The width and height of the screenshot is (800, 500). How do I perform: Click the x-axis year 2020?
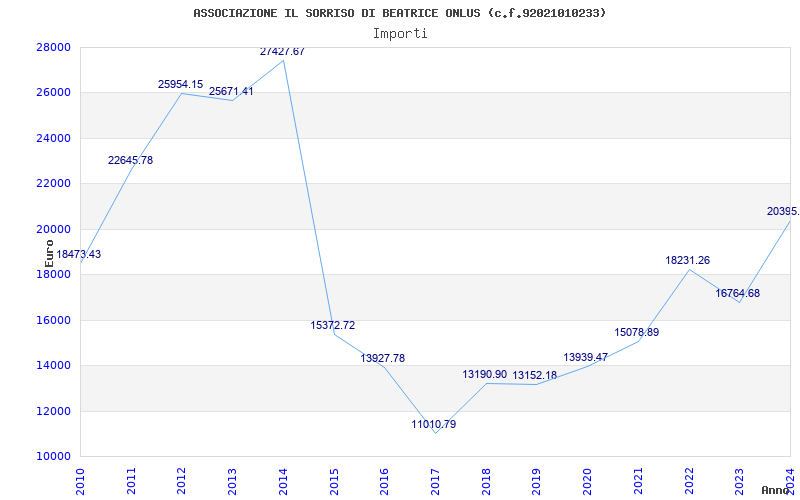[x=587, y=481]
